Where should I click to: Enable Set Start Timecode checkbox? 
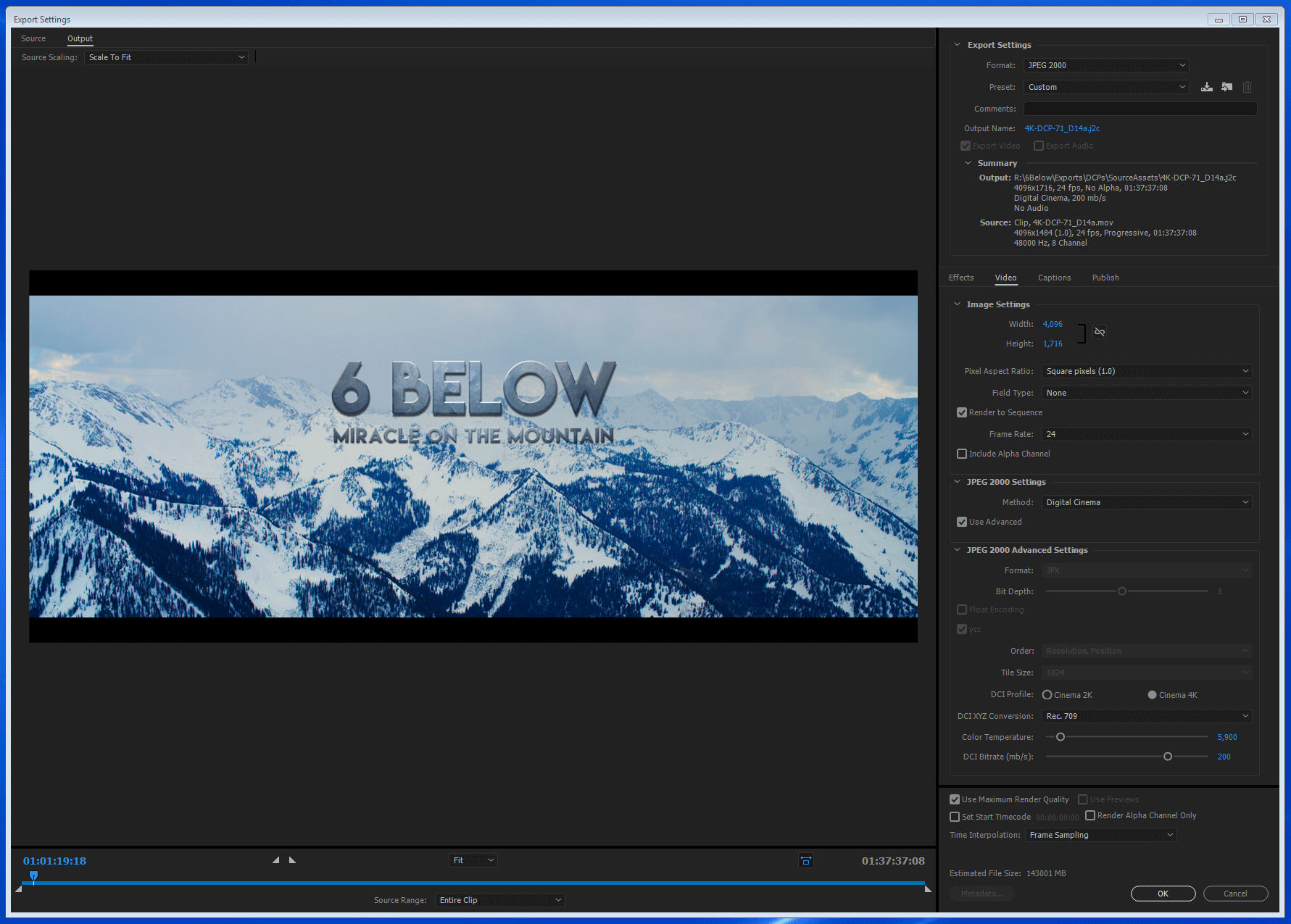(955, 817)
